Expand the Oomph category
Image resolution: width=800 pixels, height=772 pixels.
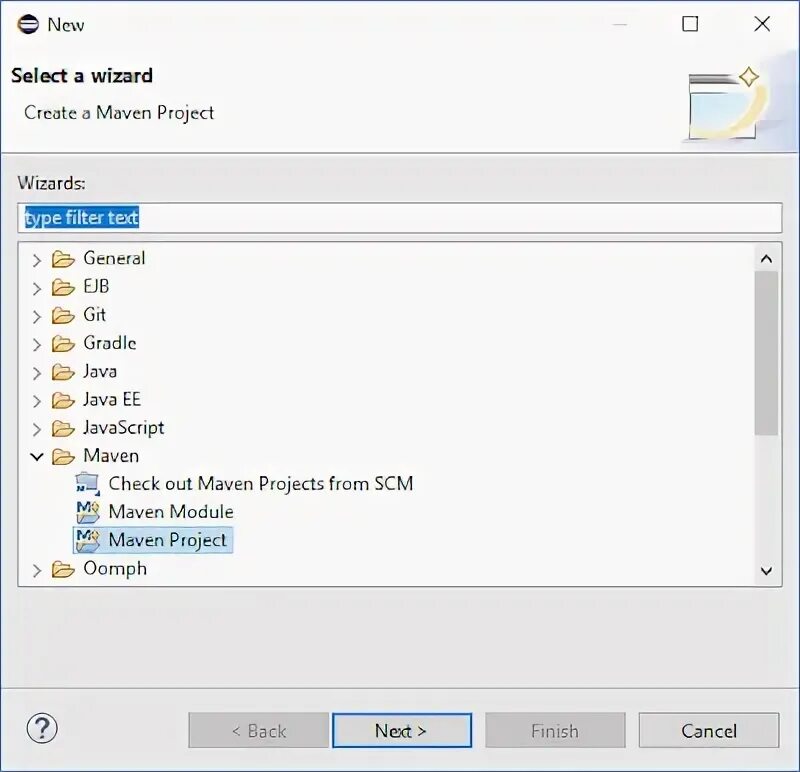click(x=37, y=570)
